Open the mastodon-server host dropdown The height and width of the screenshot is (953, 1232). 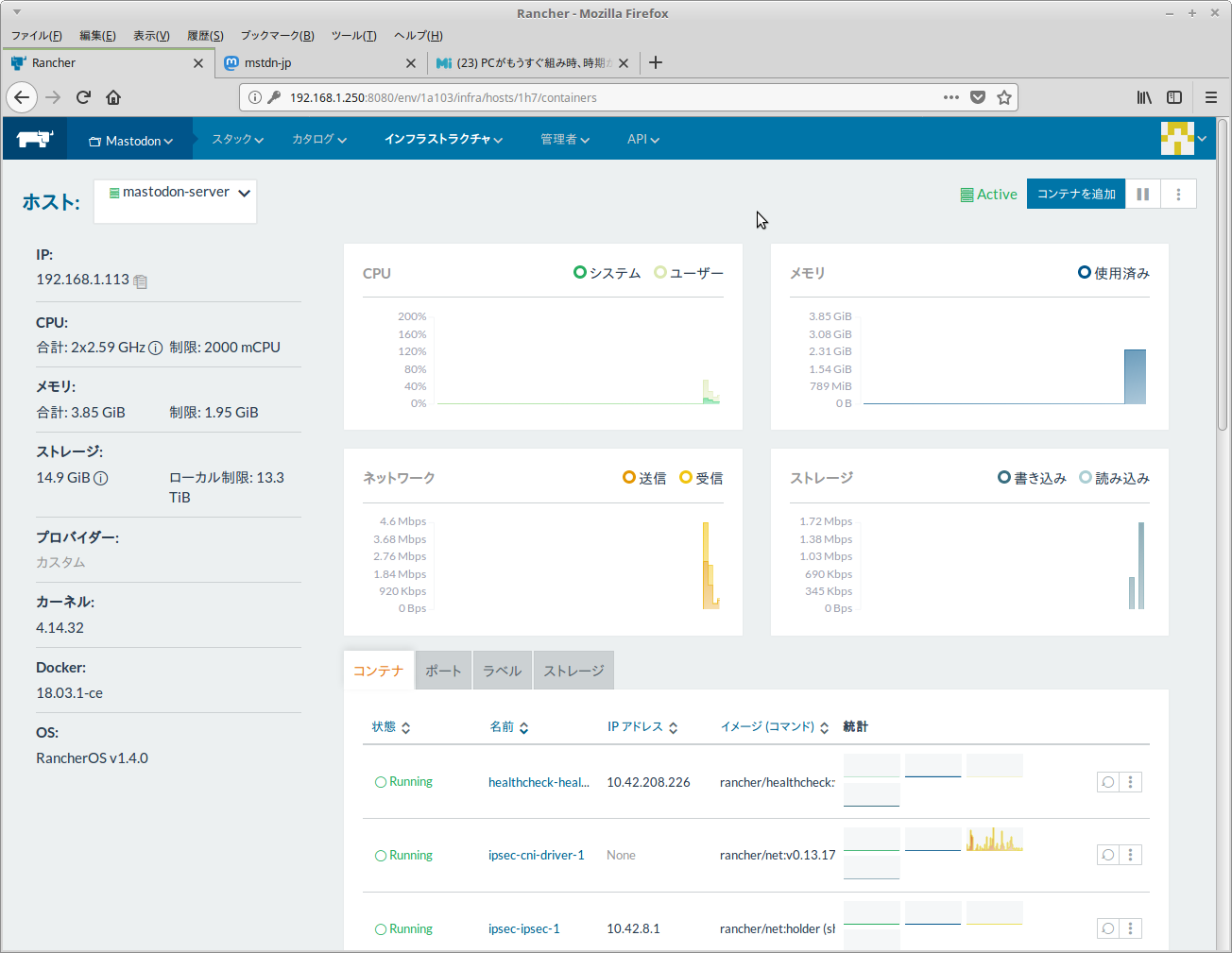point(177,193)
